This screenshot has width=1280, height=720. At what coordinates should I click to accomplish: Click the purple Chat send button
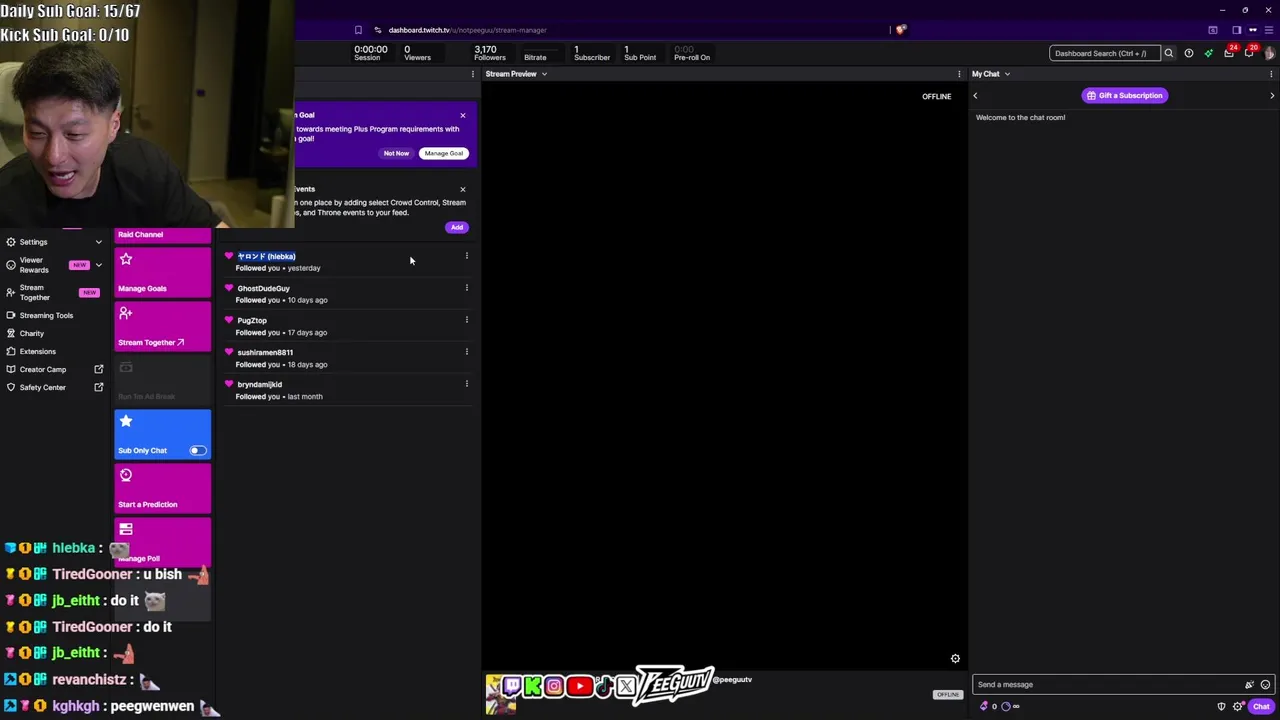[1261, 706]
